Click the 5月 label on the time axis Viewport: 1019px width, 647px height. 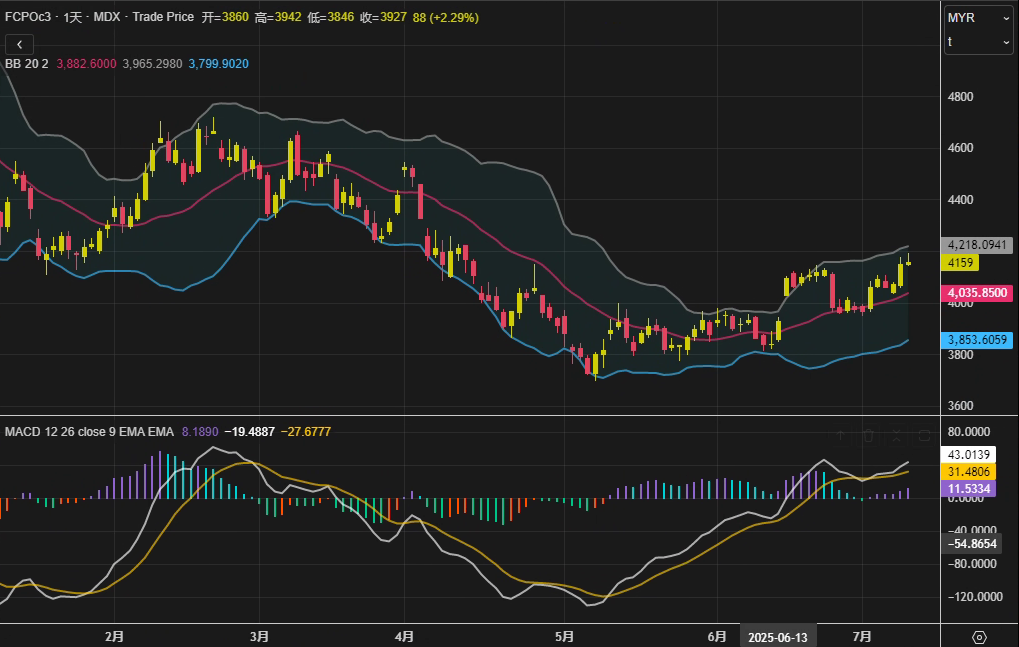pyautogui.click(x=565, y=637)
